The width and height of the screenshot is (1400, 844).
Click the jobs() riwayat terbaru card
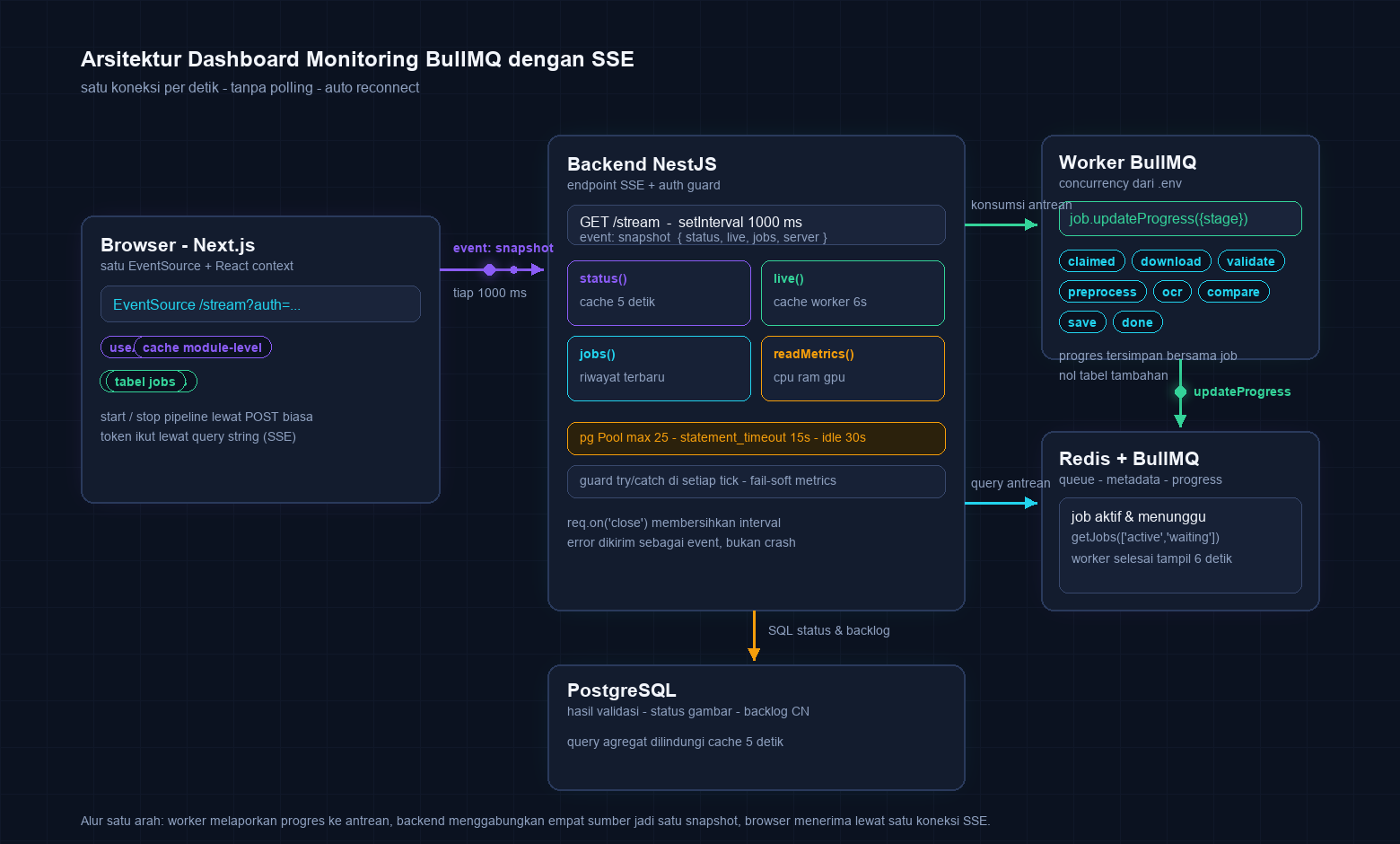pos(659,369)
